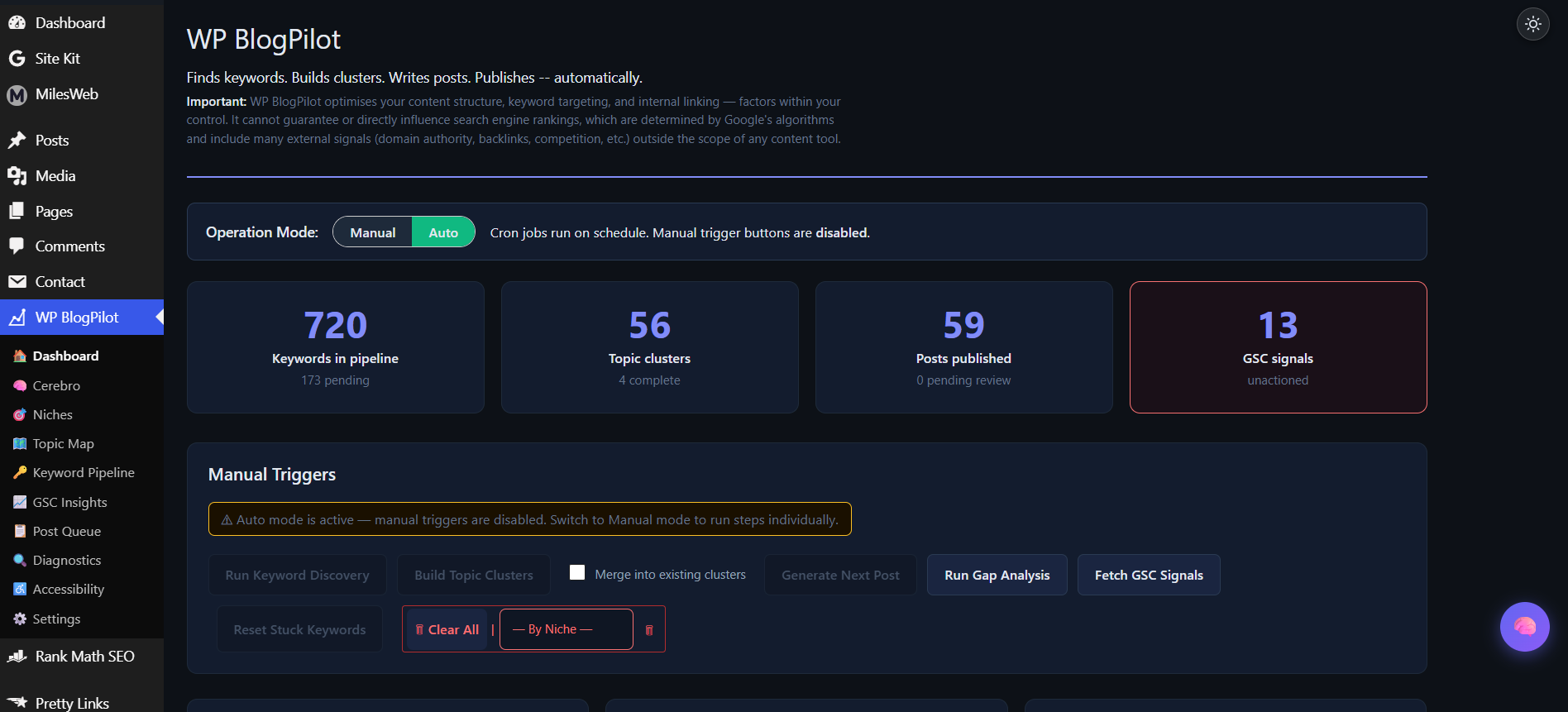Viewport: 1568px width, 712px height.
Task: Click the Clear All trash icon
Action: click(419, 630)
